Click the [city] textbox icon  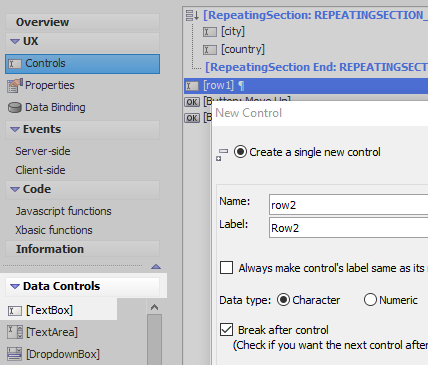click(x=210, y=32)
